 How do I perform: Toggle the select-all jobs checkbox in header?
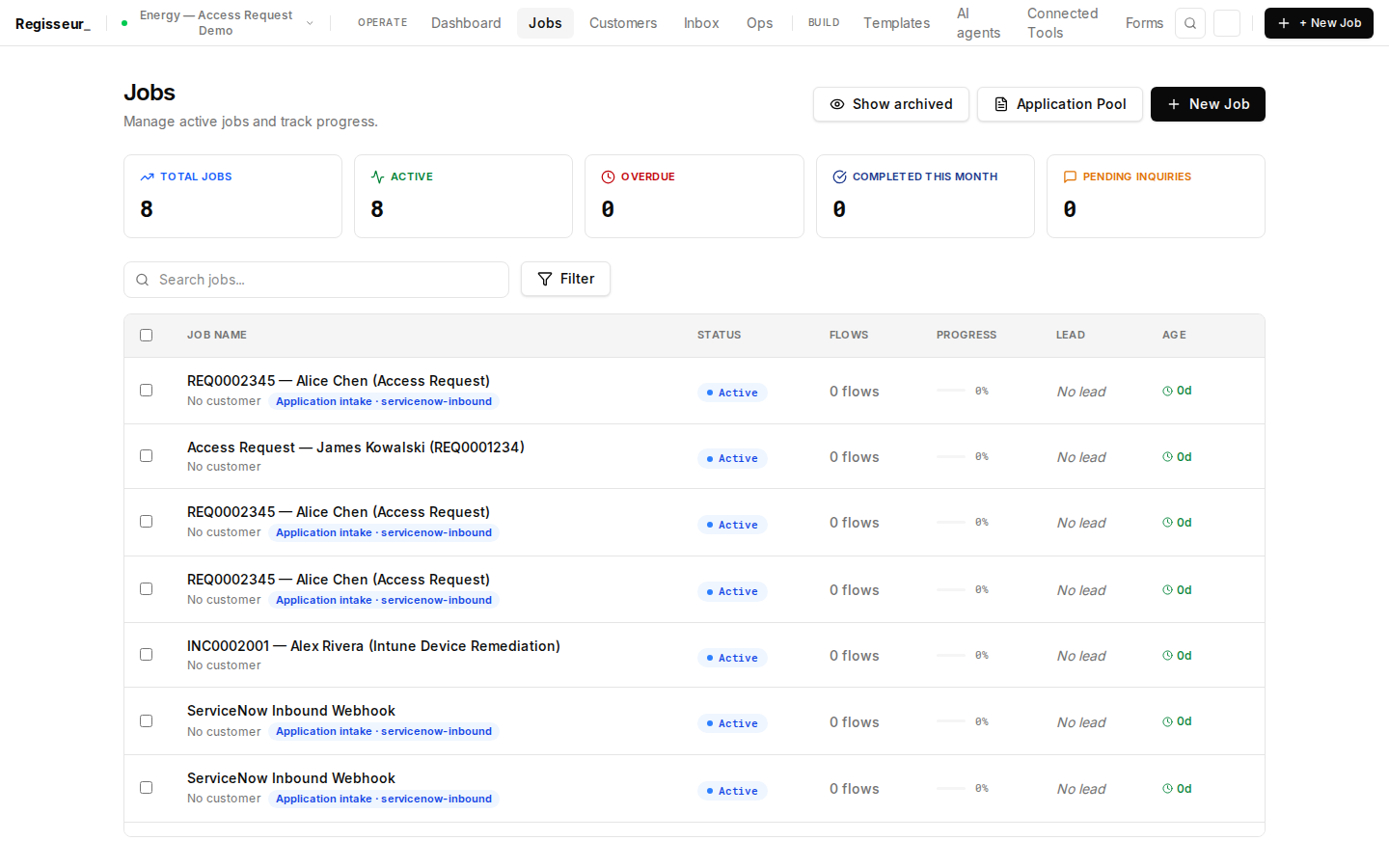(x=147, y=336)
